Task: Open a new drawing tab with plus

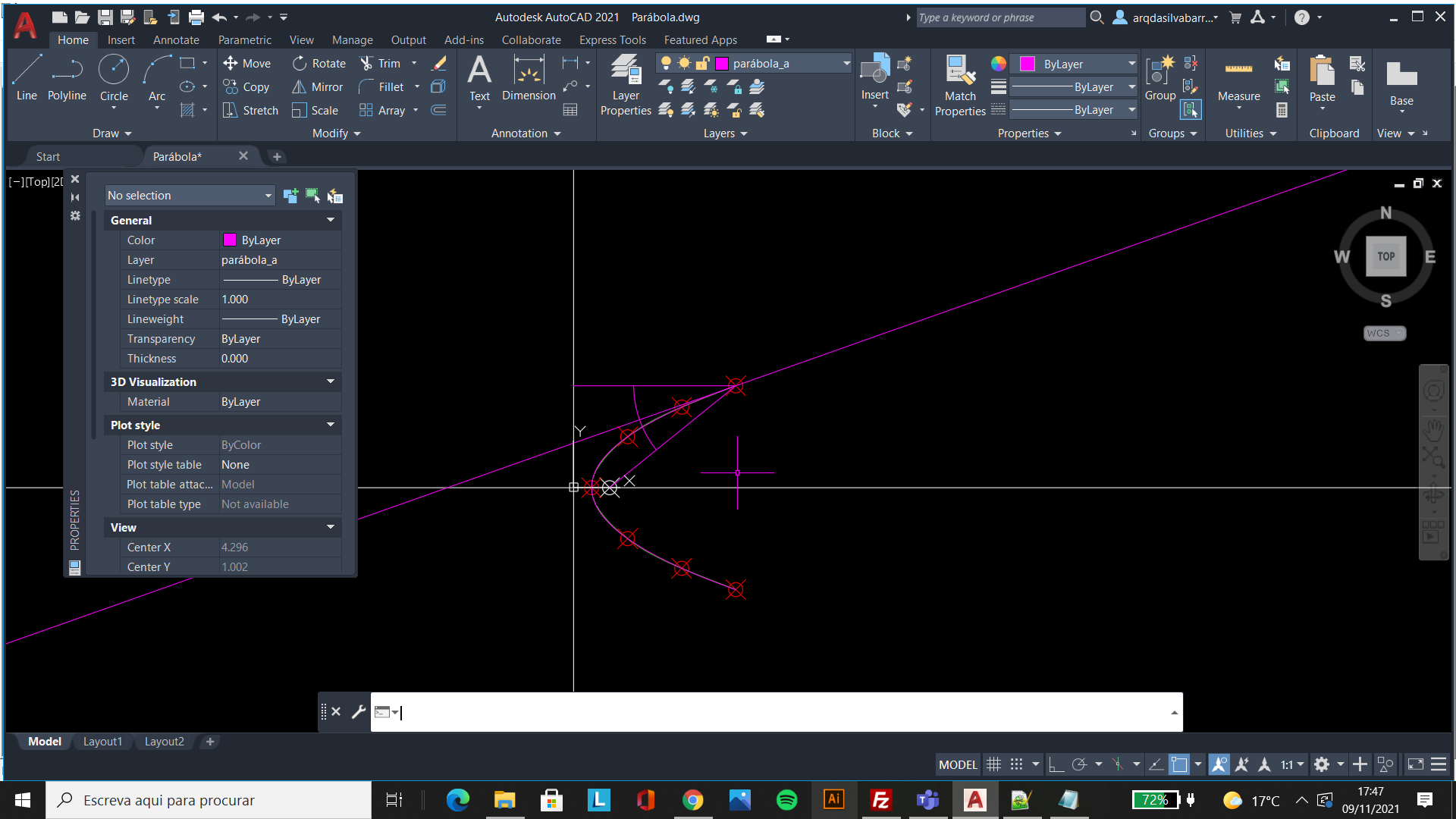Action: point(277,157)
